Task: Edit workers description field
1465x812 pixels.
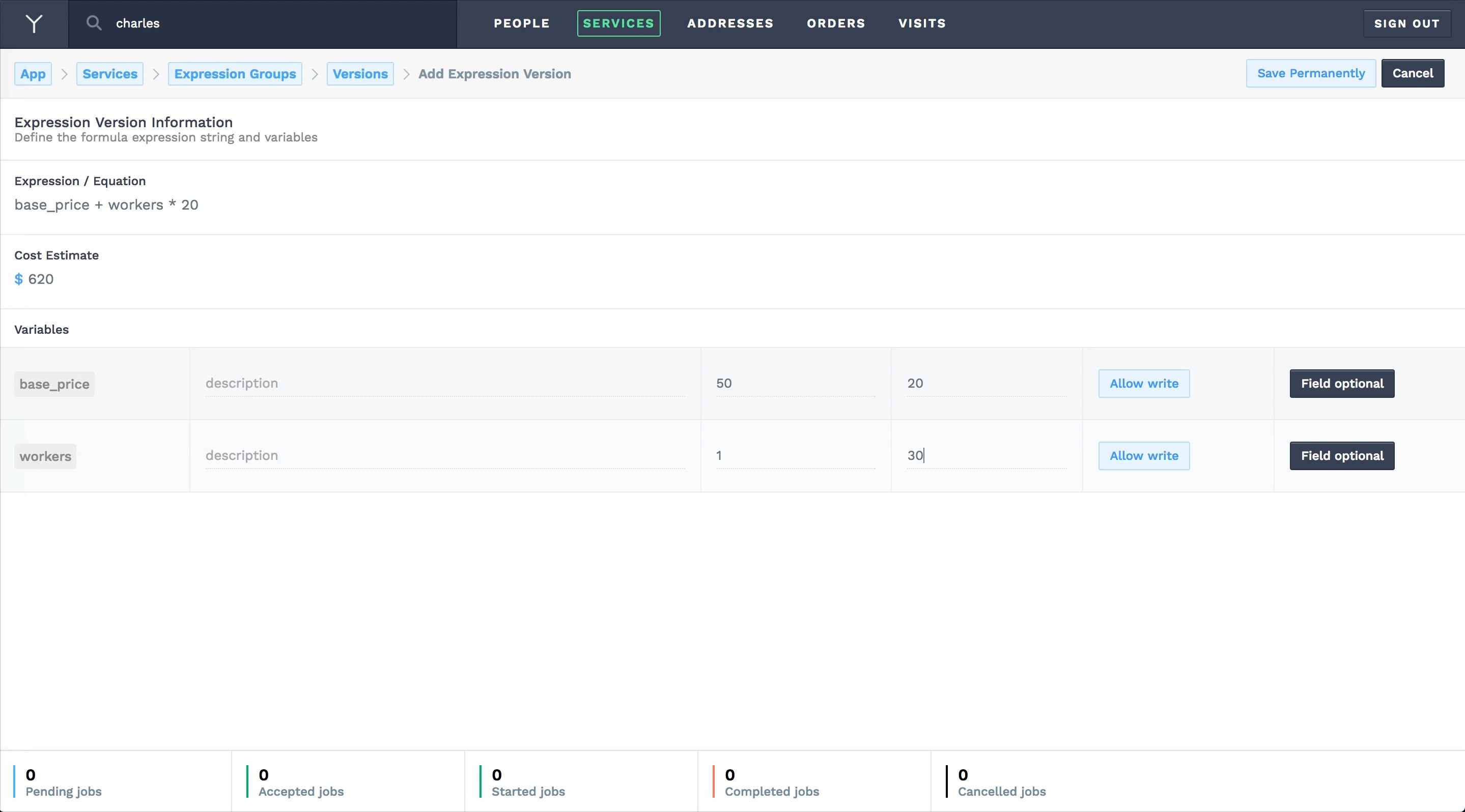Action: click(445, 456)
